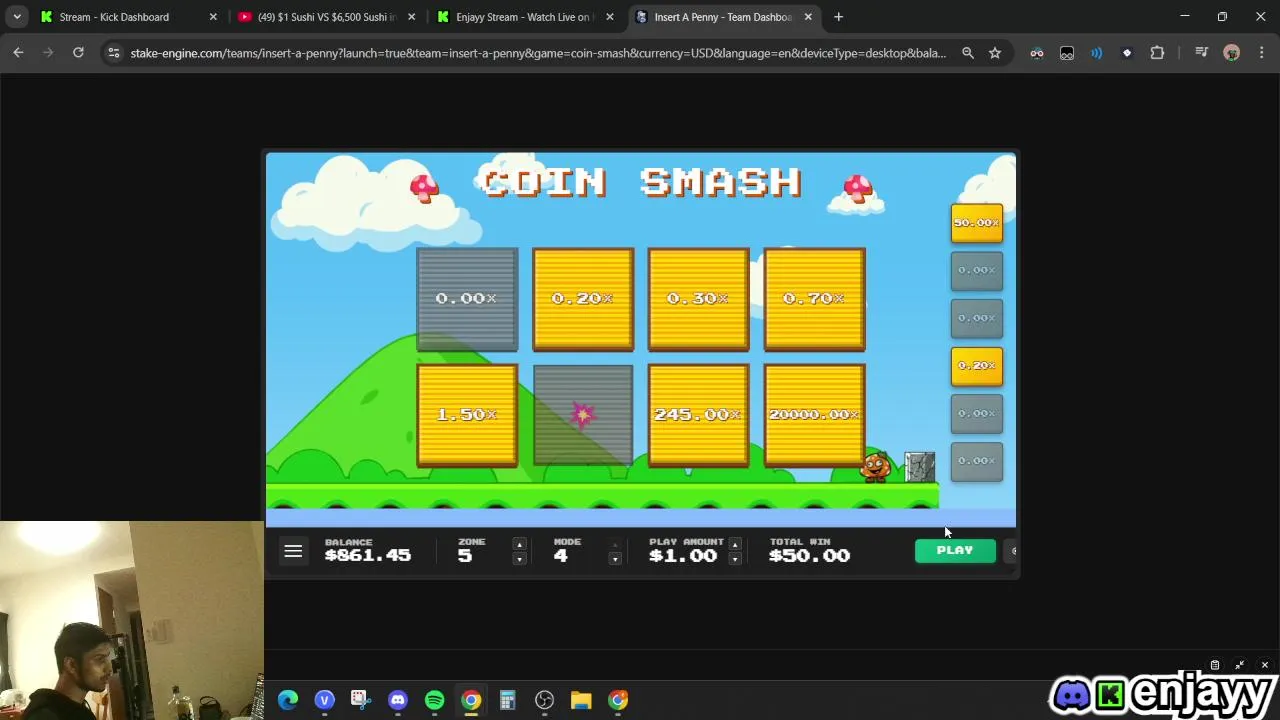Bookmark this page with star icon

point(995,53)
